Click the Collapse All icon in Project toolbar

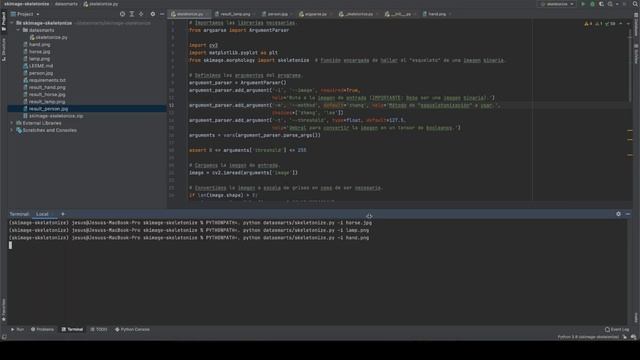[x=141, y=14]
